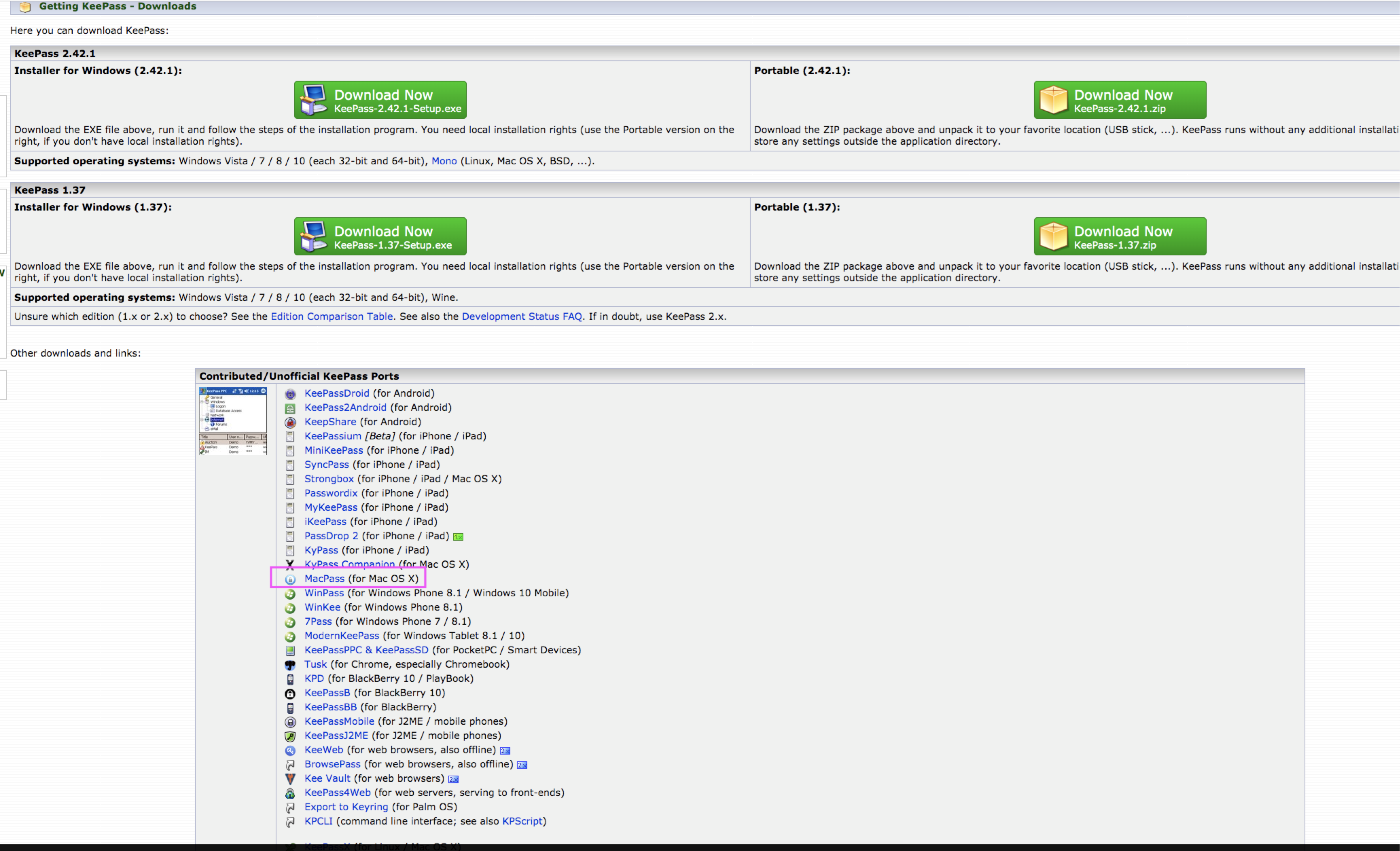
Task: Download KeePass-1.37-Setup.exe installer
Action: 380,236
